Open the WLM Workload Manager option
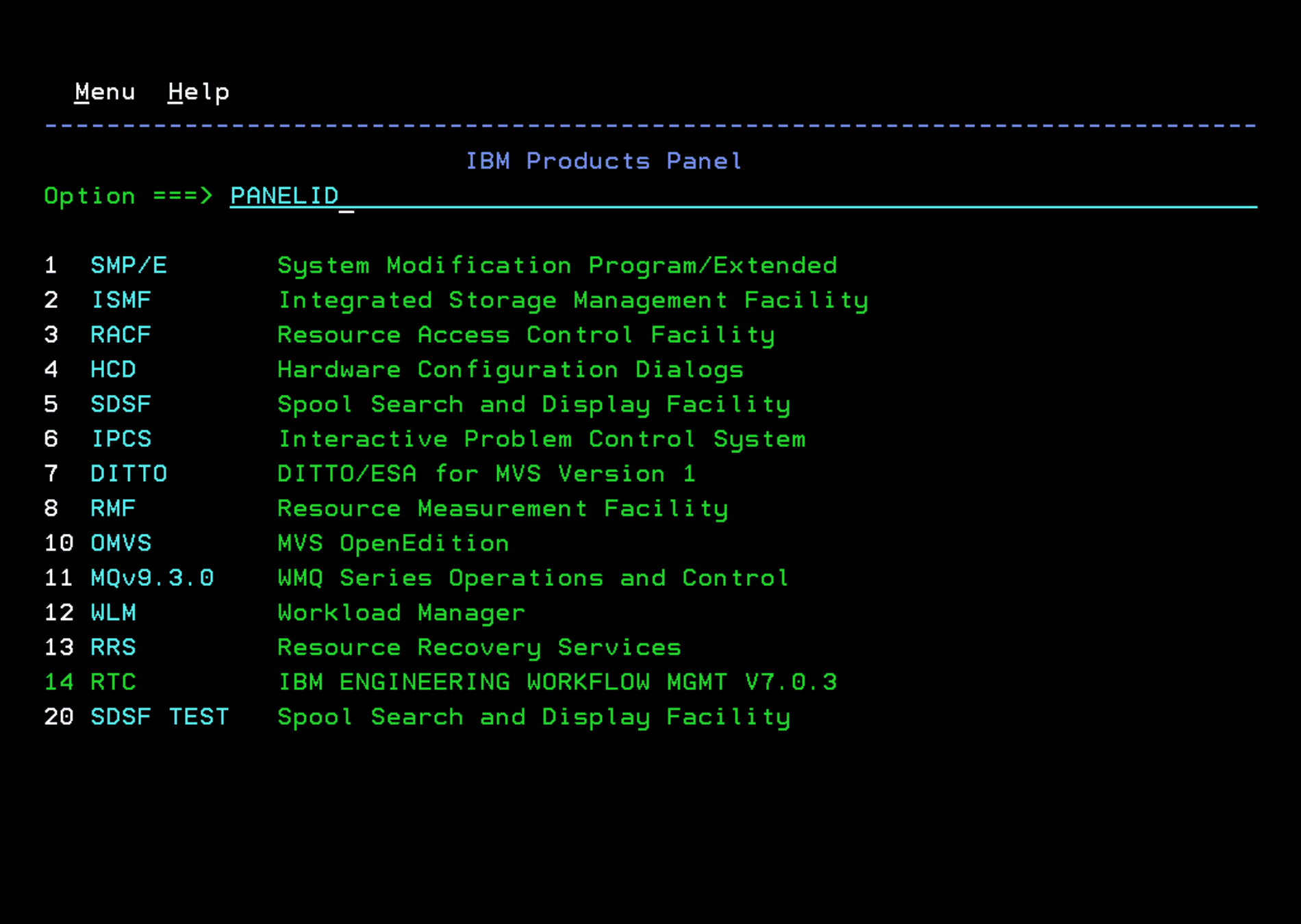Screen dimensions: 1301x924 [x=113, y=613]
